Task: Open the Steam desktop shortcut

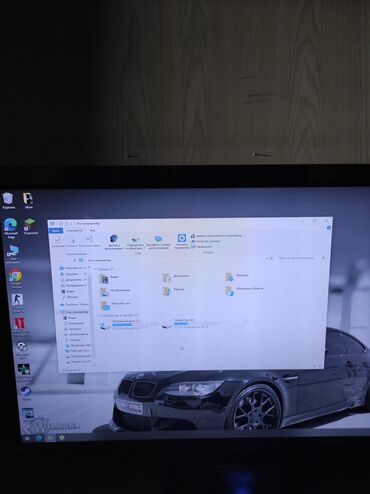Action: (x=26, y=393)
